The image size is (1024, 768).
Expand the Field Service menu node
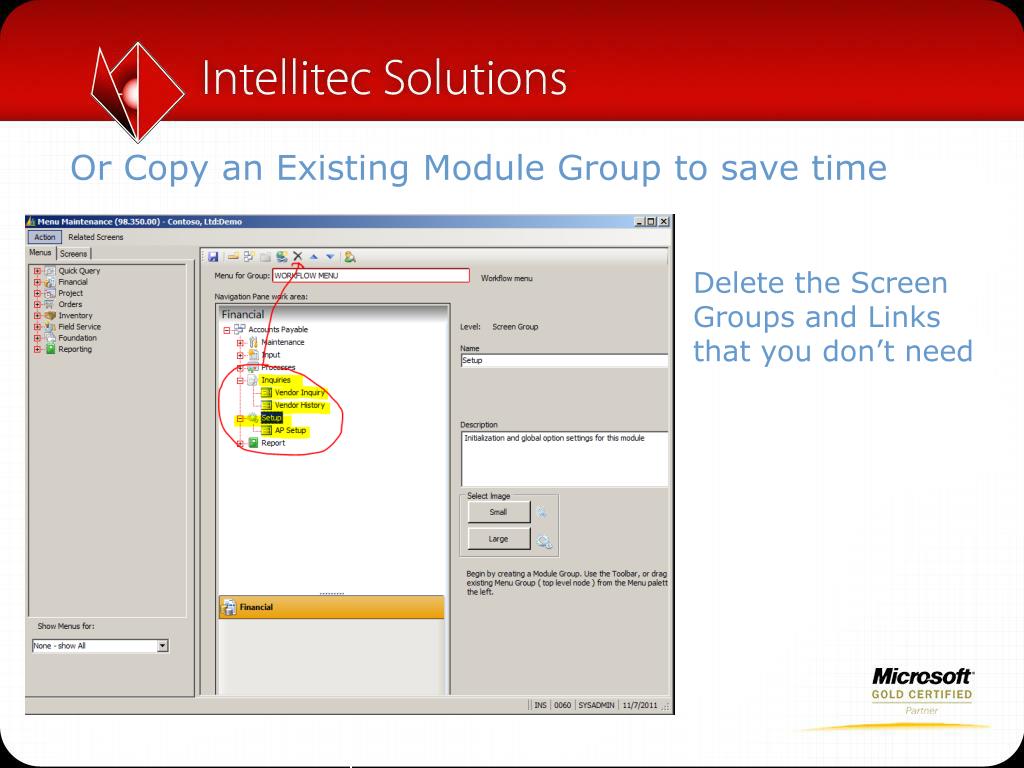click(x=37, y=327)
